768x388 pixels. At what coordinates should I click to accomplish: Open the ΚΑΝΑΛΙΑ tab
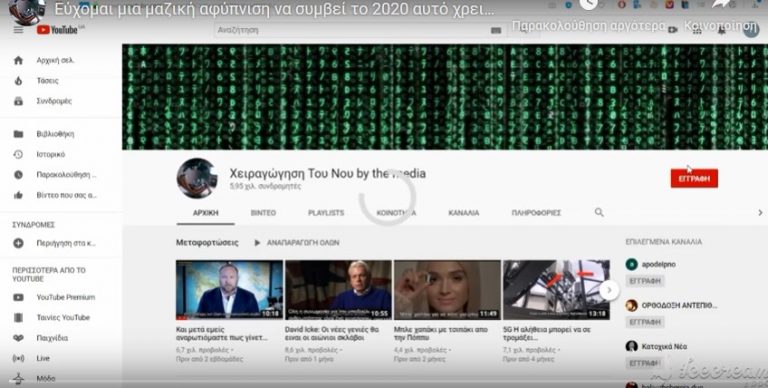[x=464, y=213]
